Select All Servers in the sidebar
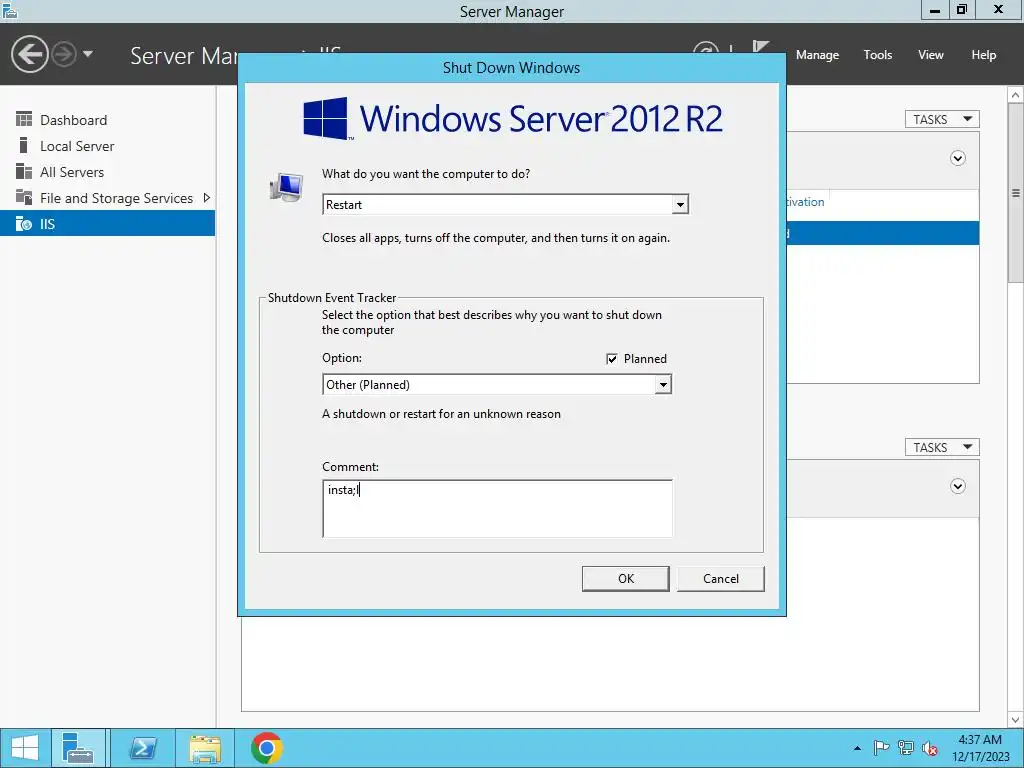This screenshot has width=1024, height=768. (72, 172)
